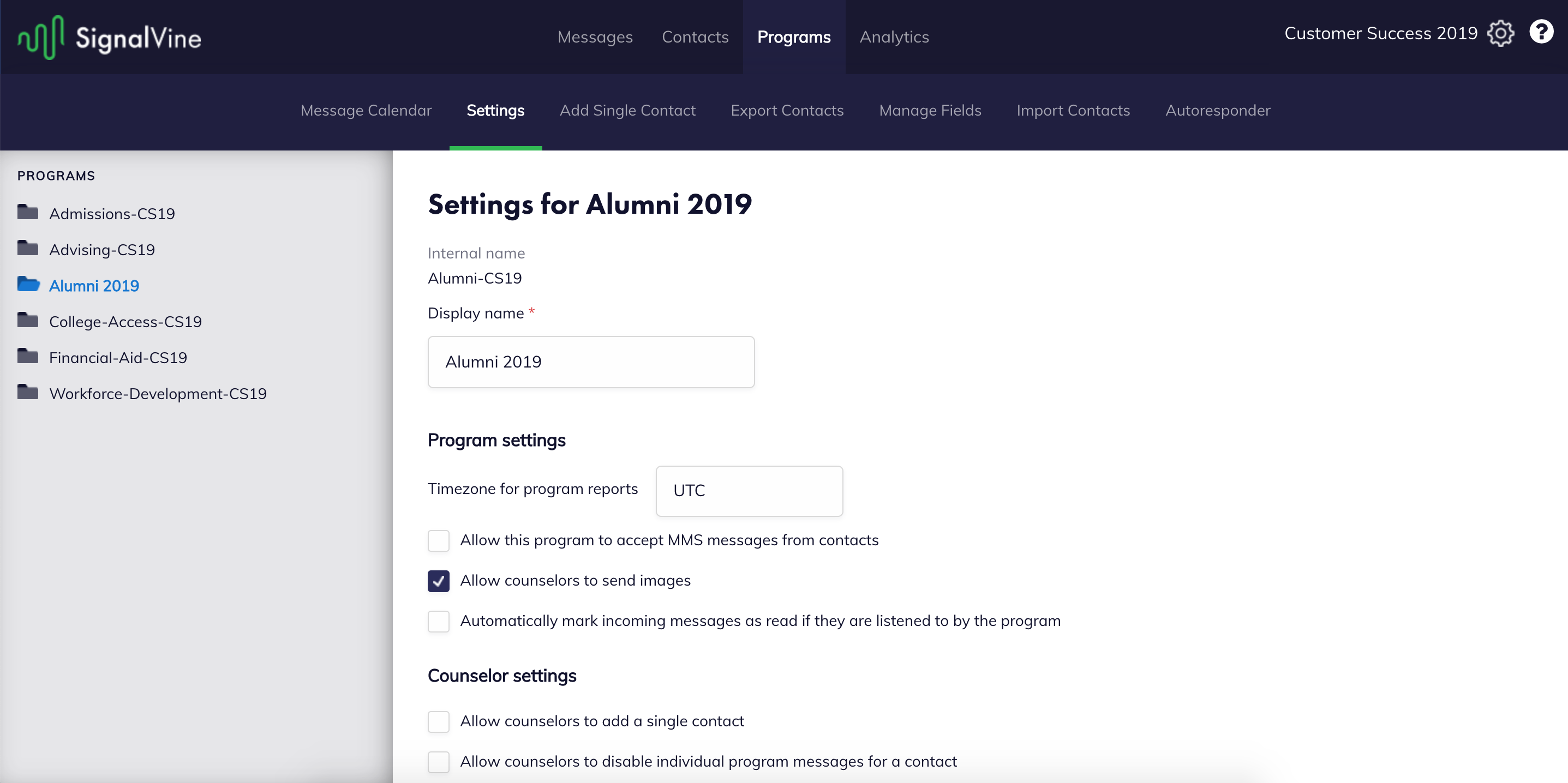This screenshot has width=1568, height=783.
Task: Enable automatically marking incoming messages as read
Action: (x=438, y=621)
